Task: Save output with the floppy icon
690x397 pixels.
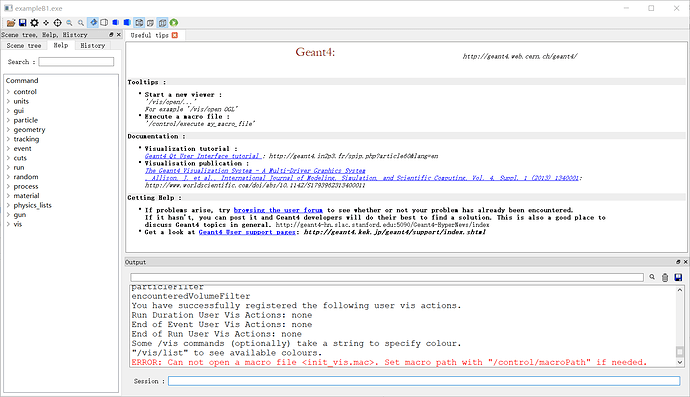Action: [678, 277]
